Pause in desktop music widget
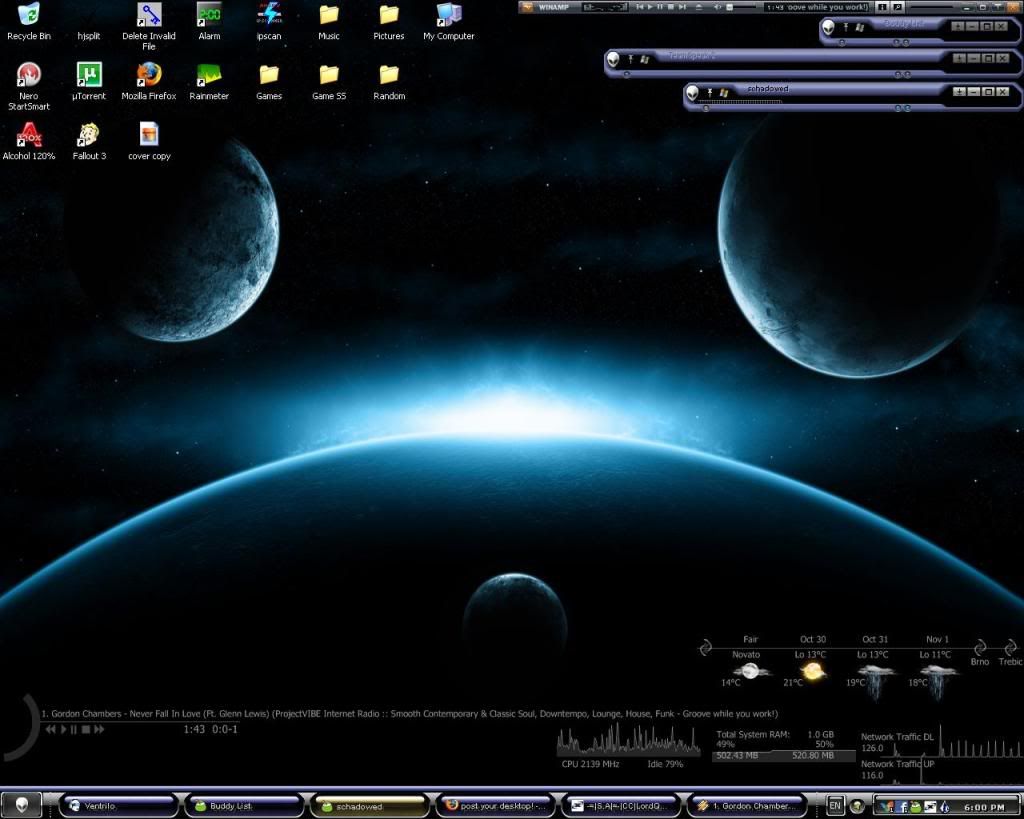This screenshot has width=1024, height=819. click(73, 729)
